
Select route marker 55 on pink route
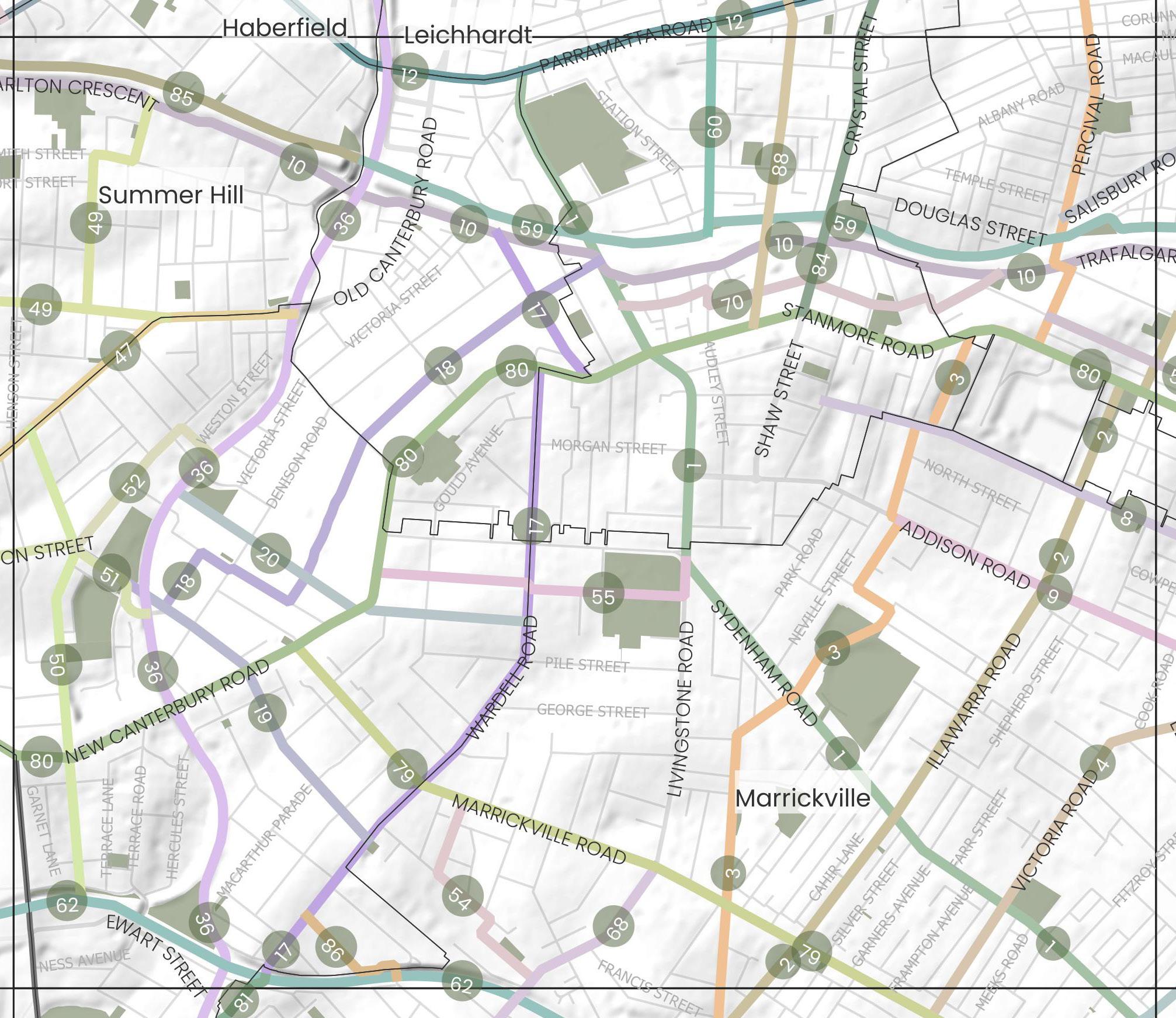[x=603, y=592]
